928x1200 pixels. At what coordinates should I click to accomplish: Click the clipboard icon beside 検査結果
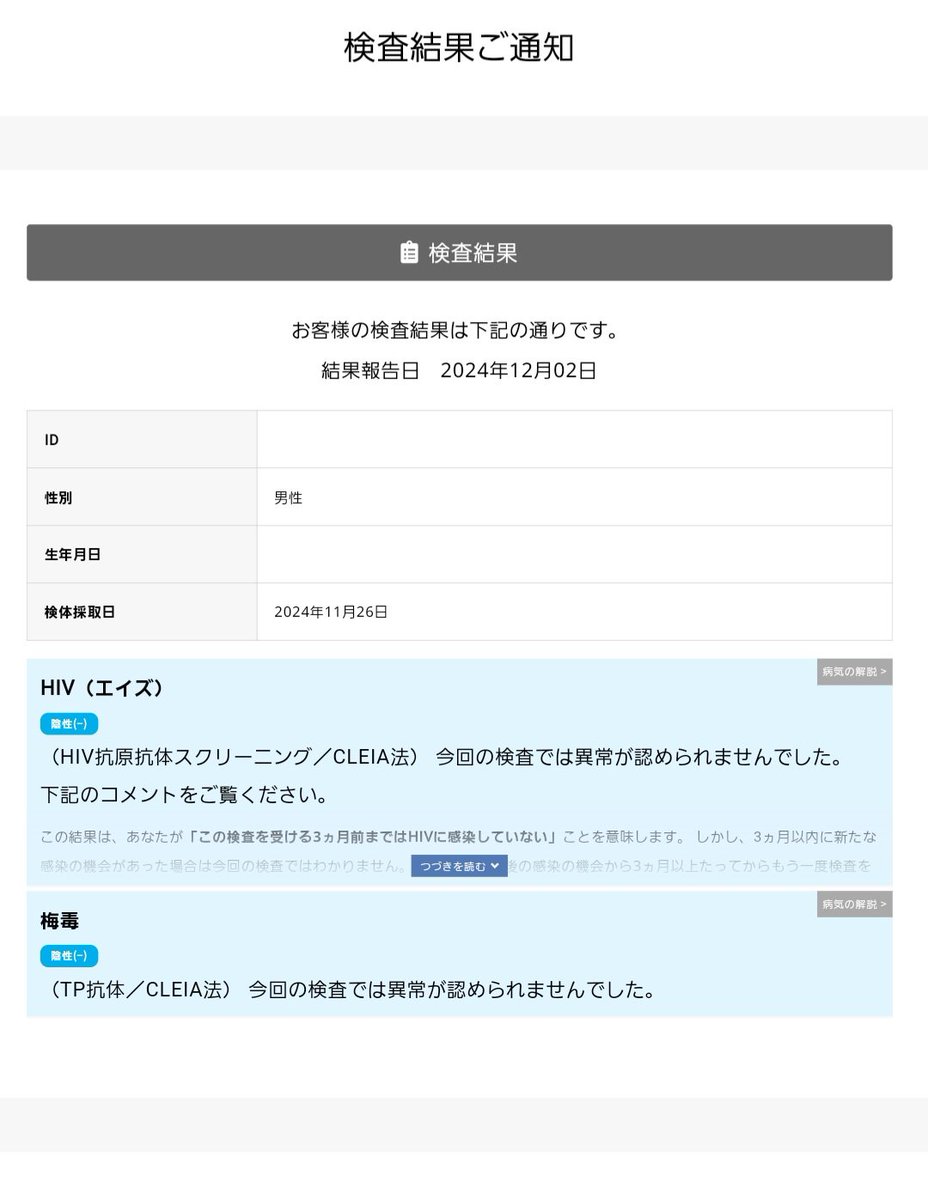tap(408, 253)
